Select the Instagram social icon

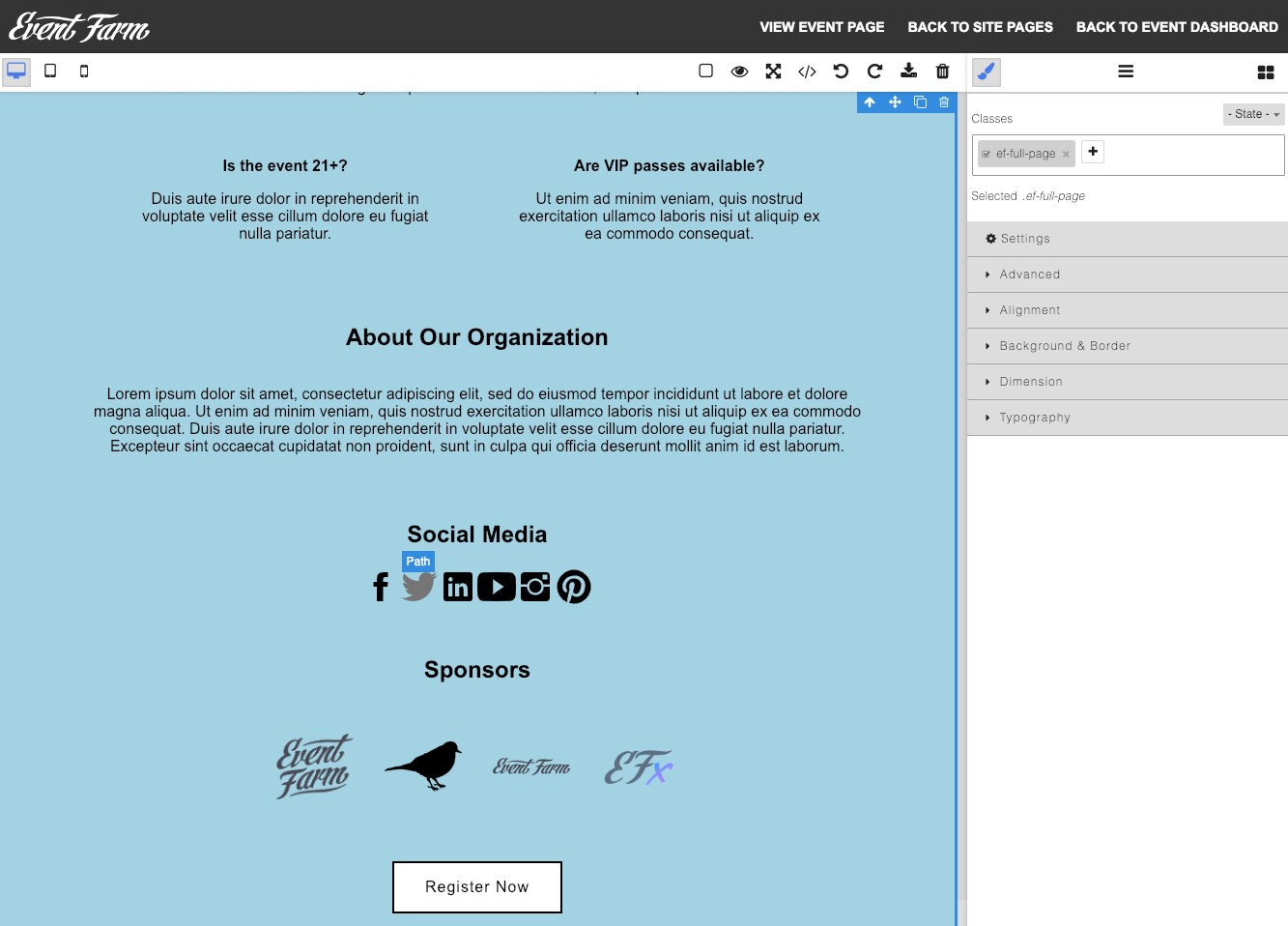click(x=535, y=587)
